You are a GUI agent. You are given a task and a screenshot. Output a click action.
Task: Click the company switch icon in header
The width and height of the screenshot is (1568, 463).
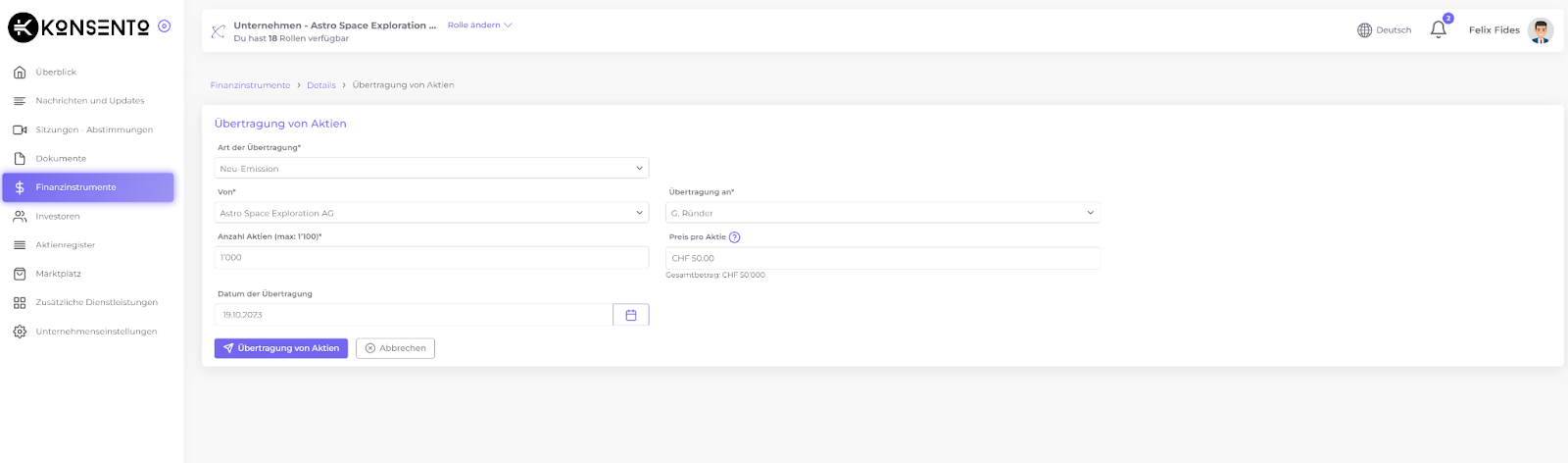pyautogui.click(x=218, y=31)
